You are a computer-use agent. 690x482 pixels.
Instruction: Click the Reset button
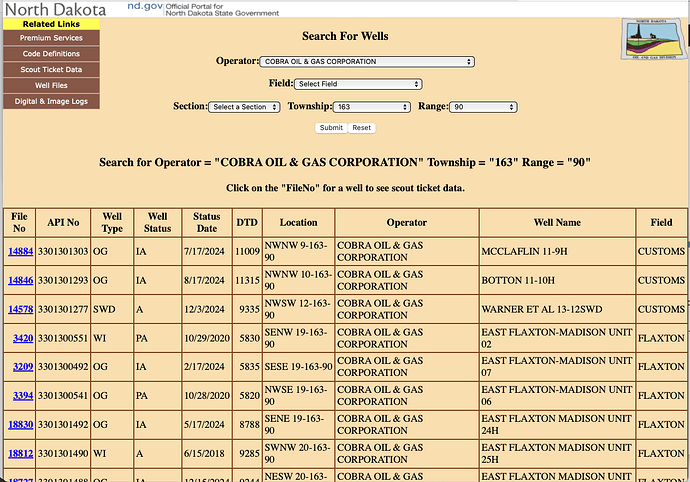pyautogui.click(x=361, y=128)
